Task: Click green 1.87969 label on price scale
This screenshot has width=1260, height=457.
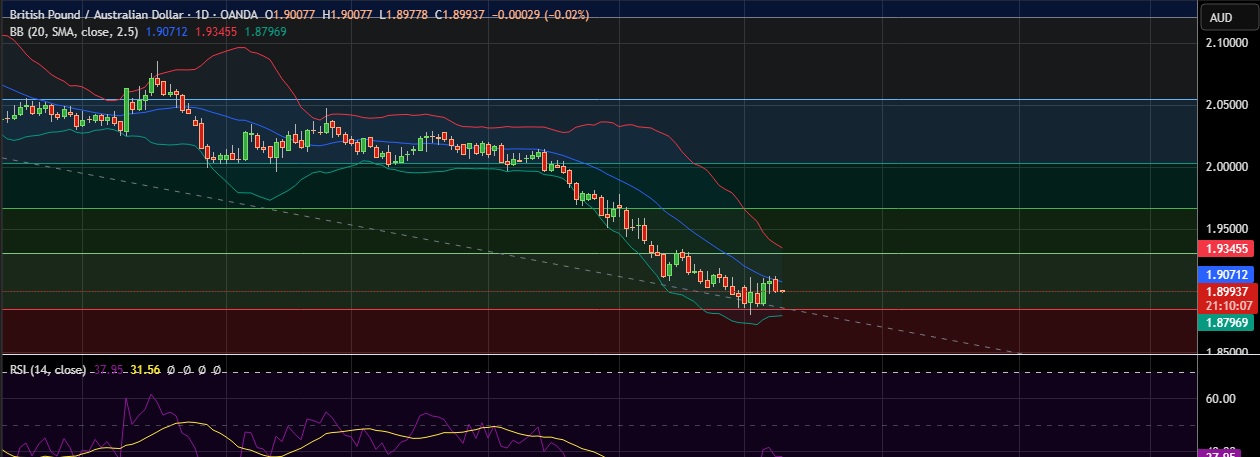Action: (x=1226, y=322)
